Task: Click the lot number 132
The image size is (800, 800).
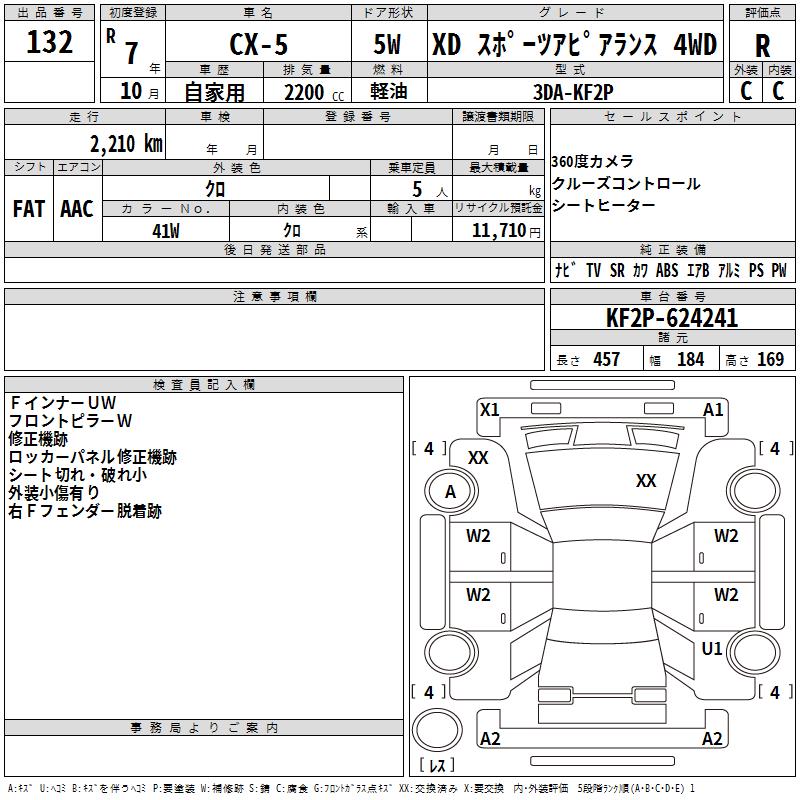Action: click(x=49, y=42)
